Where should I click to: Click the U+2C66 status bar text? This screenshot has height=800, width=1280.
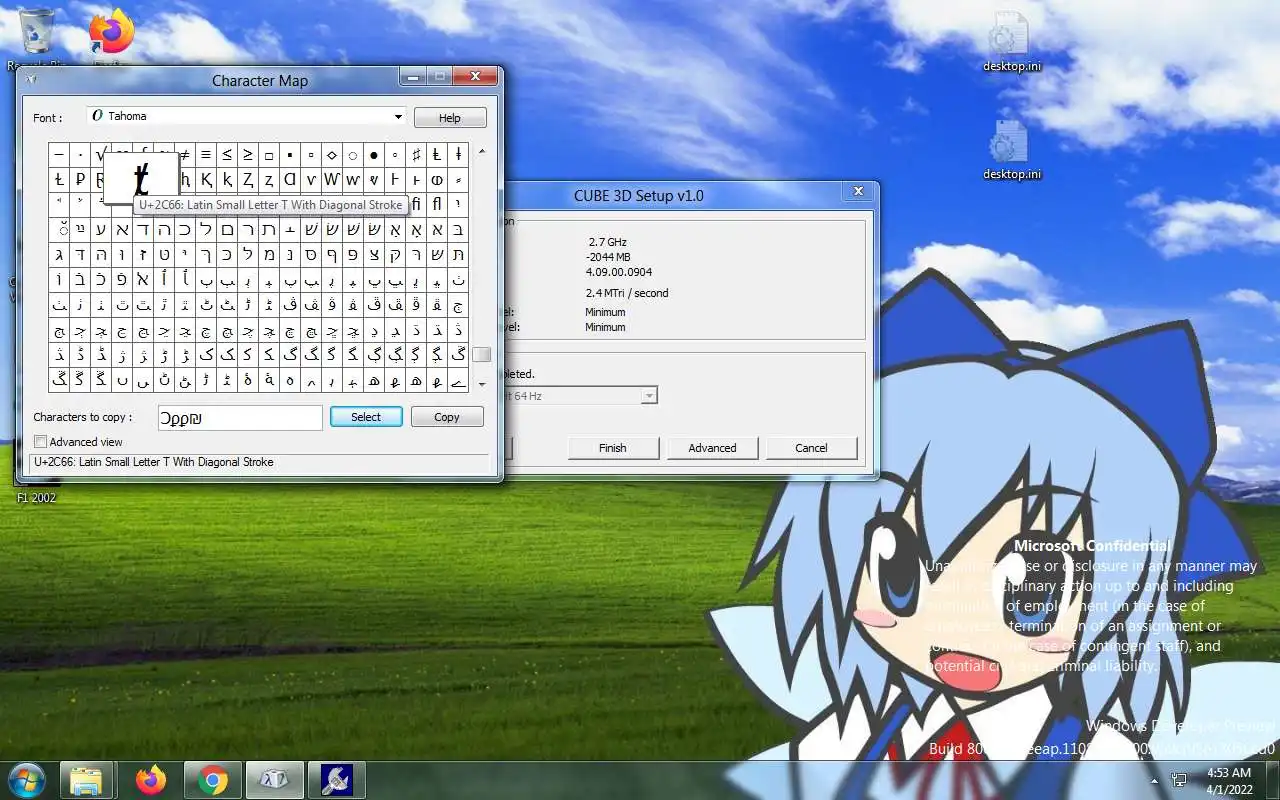pos(154,462)
